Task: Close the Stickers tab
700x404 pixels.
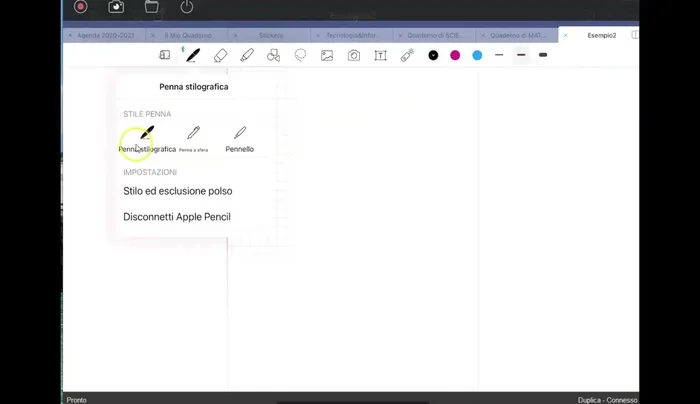Action: (x=235, y=35)
